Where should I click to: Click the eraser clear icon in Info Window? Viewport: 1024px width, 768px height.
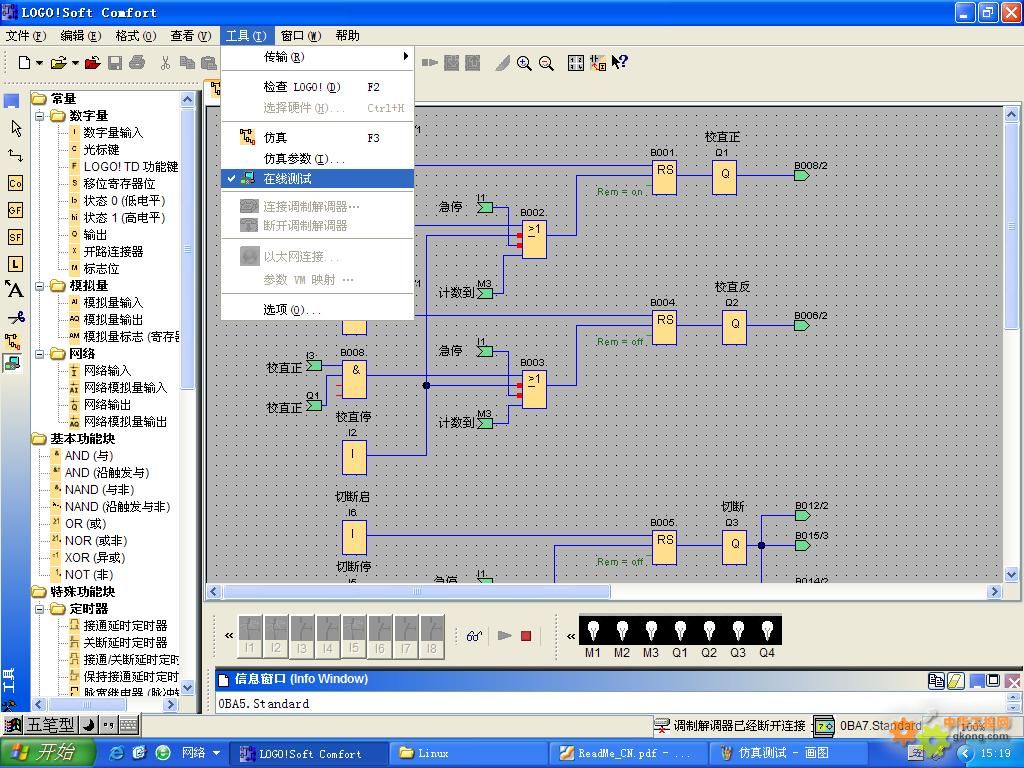coord(955,681)
